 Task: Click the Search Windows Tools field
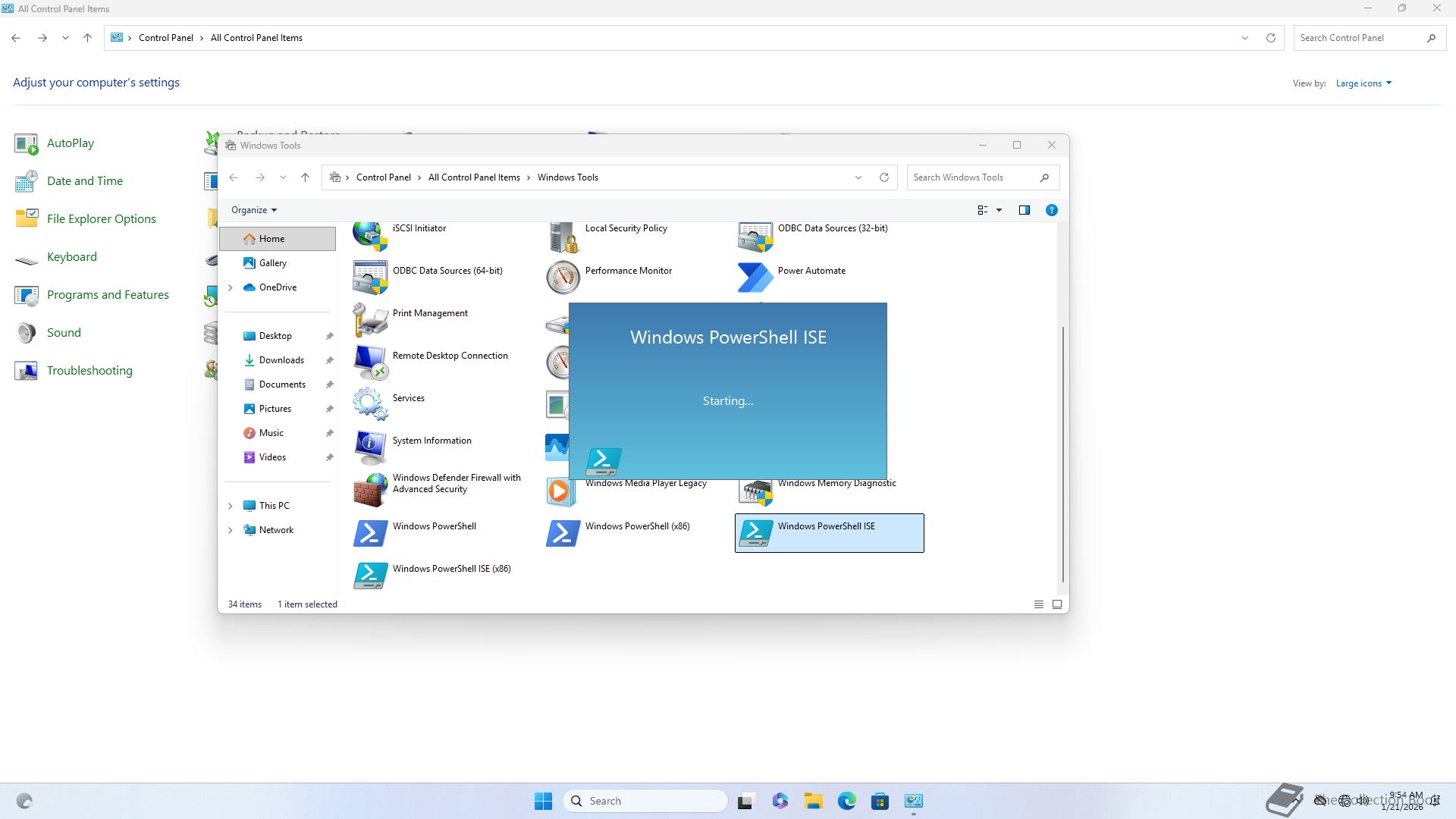pyautogui.click(x=973, y=177)
